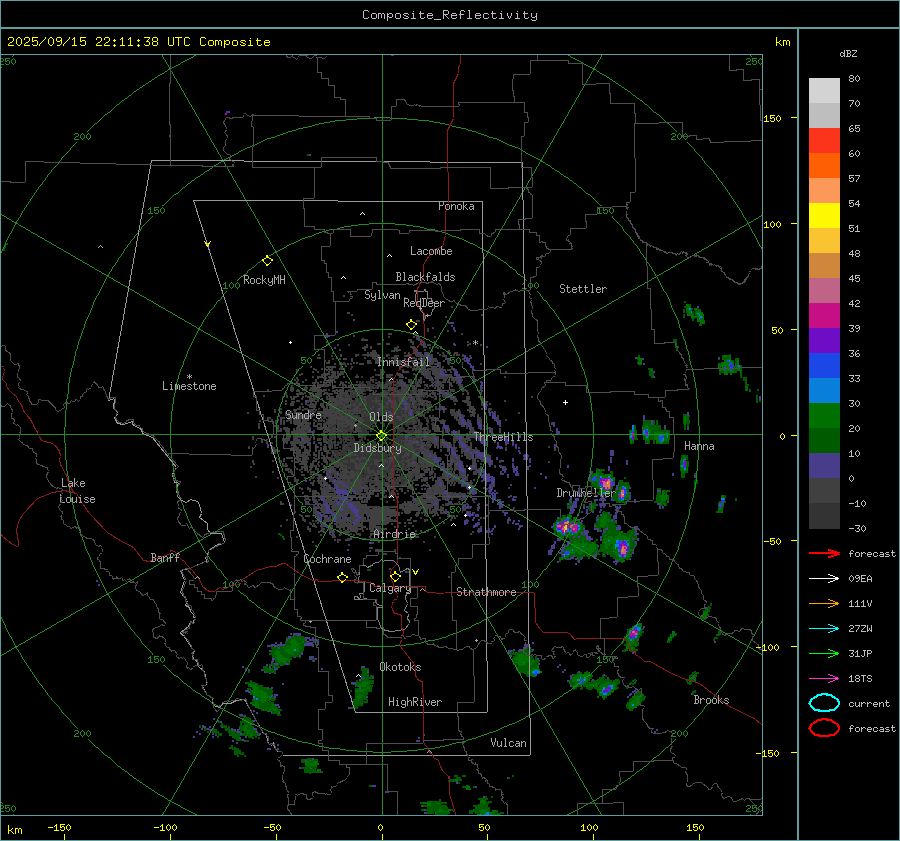Screen dimensions: 900x841
Task: Select the cyan 27ZW arrow legend entry
Action: coord(824,629)
